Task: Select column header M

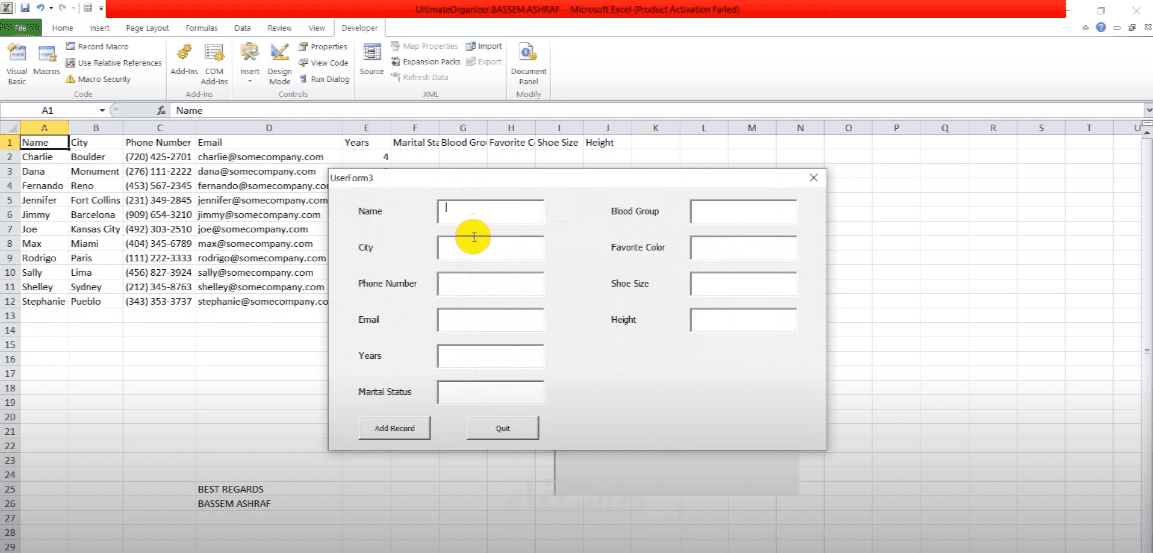Action: 752,128
